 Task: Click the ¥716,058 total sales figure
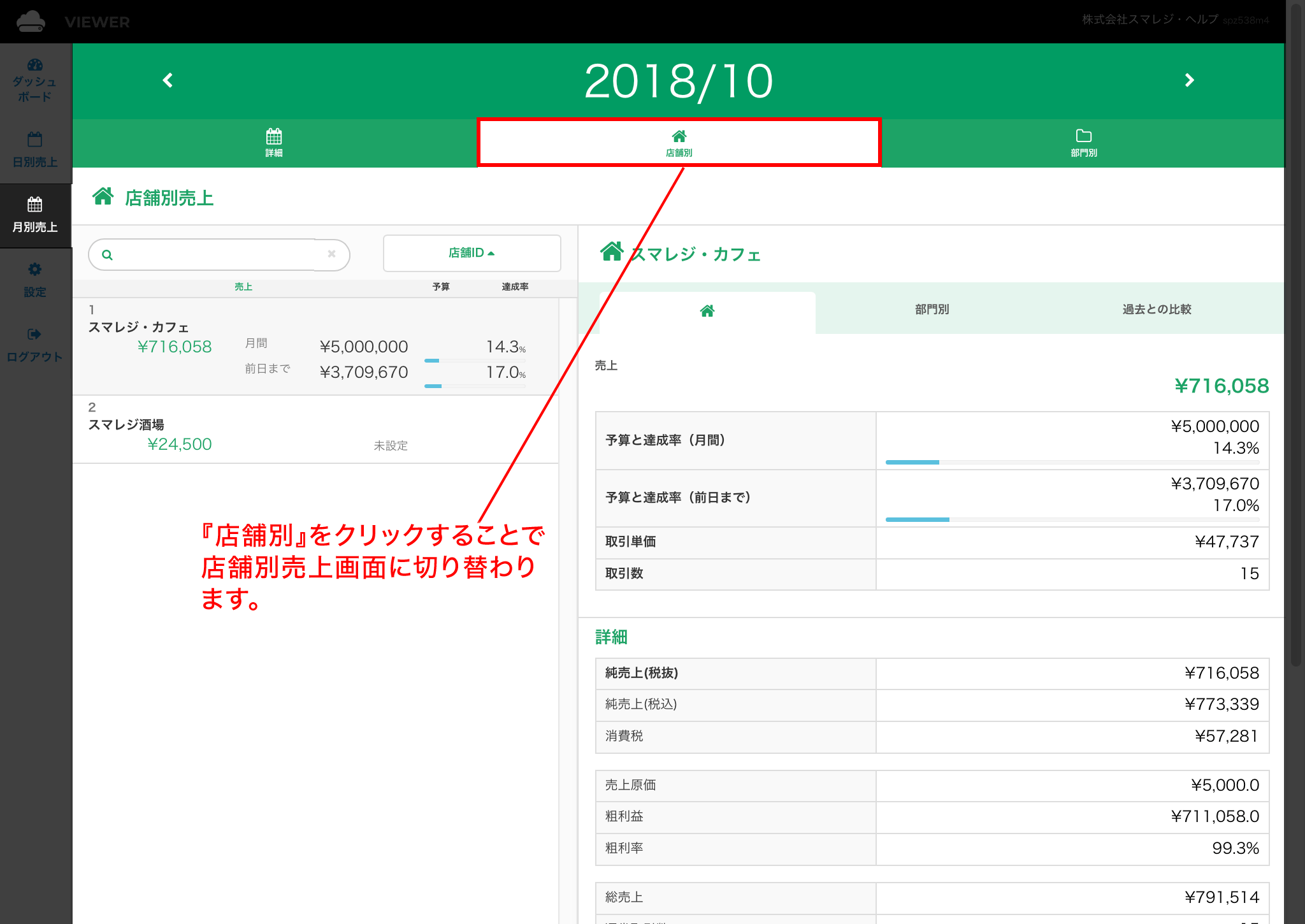pos(1222,386)
